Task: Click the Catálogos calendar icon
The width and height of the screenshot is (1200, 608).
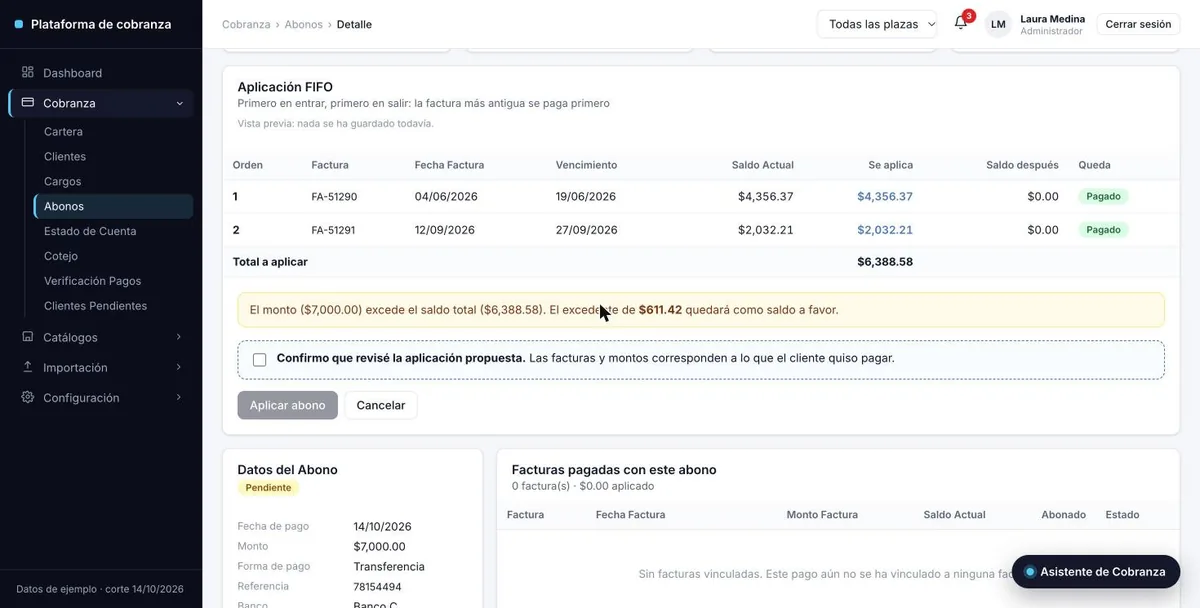Action: [x=28, y=337]
